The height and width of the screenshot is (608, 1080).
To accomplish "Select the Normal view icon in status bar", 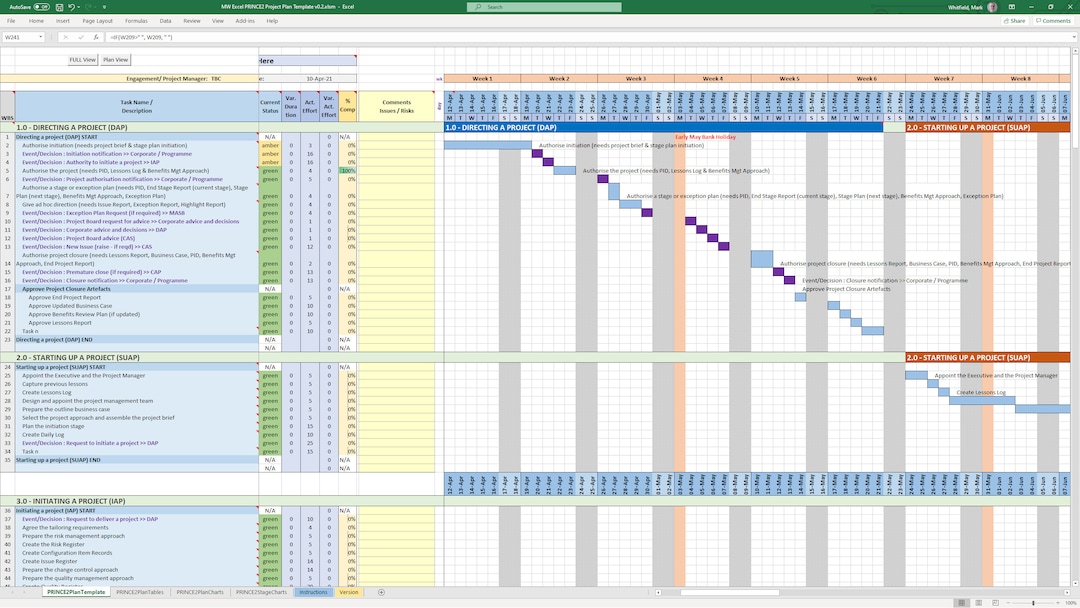I will pyautogui.click(x=962, y=601).
